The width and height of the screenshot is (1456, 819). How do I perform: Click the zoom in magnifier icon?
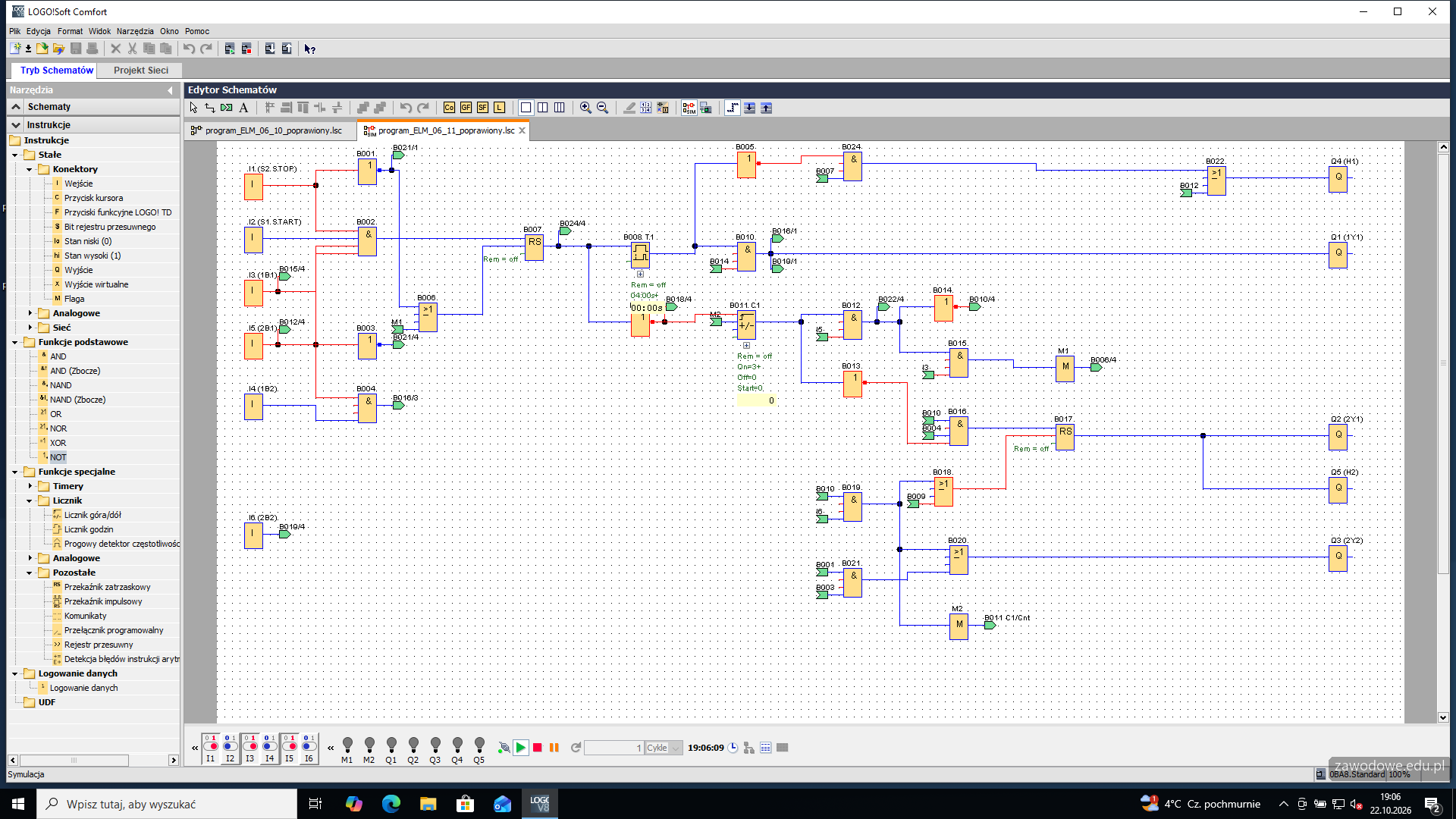[x=585, y=108]
